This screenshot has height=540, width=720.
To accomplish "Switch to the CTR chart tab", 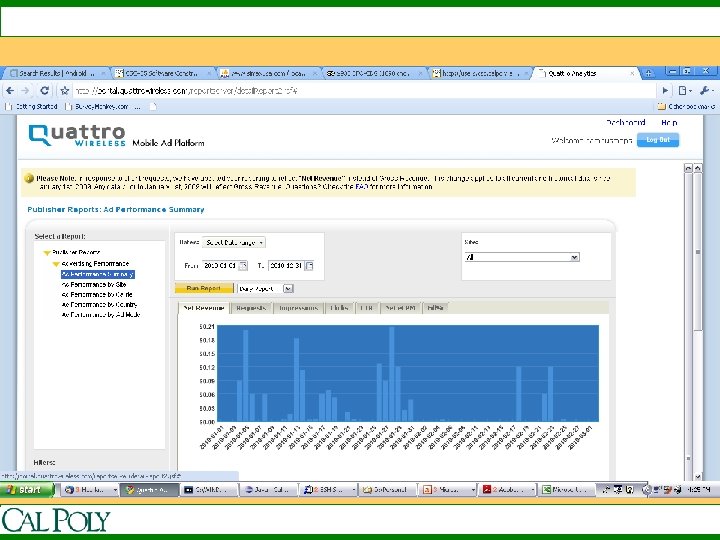I will tap(366, 308).
